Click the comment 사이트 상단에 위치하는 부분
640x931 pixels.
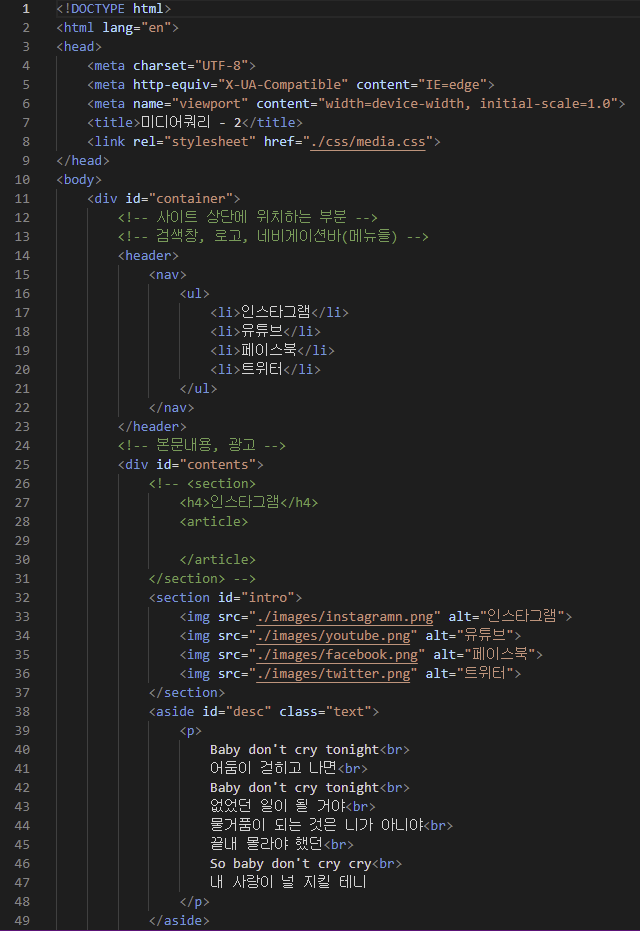coord(248,218)
